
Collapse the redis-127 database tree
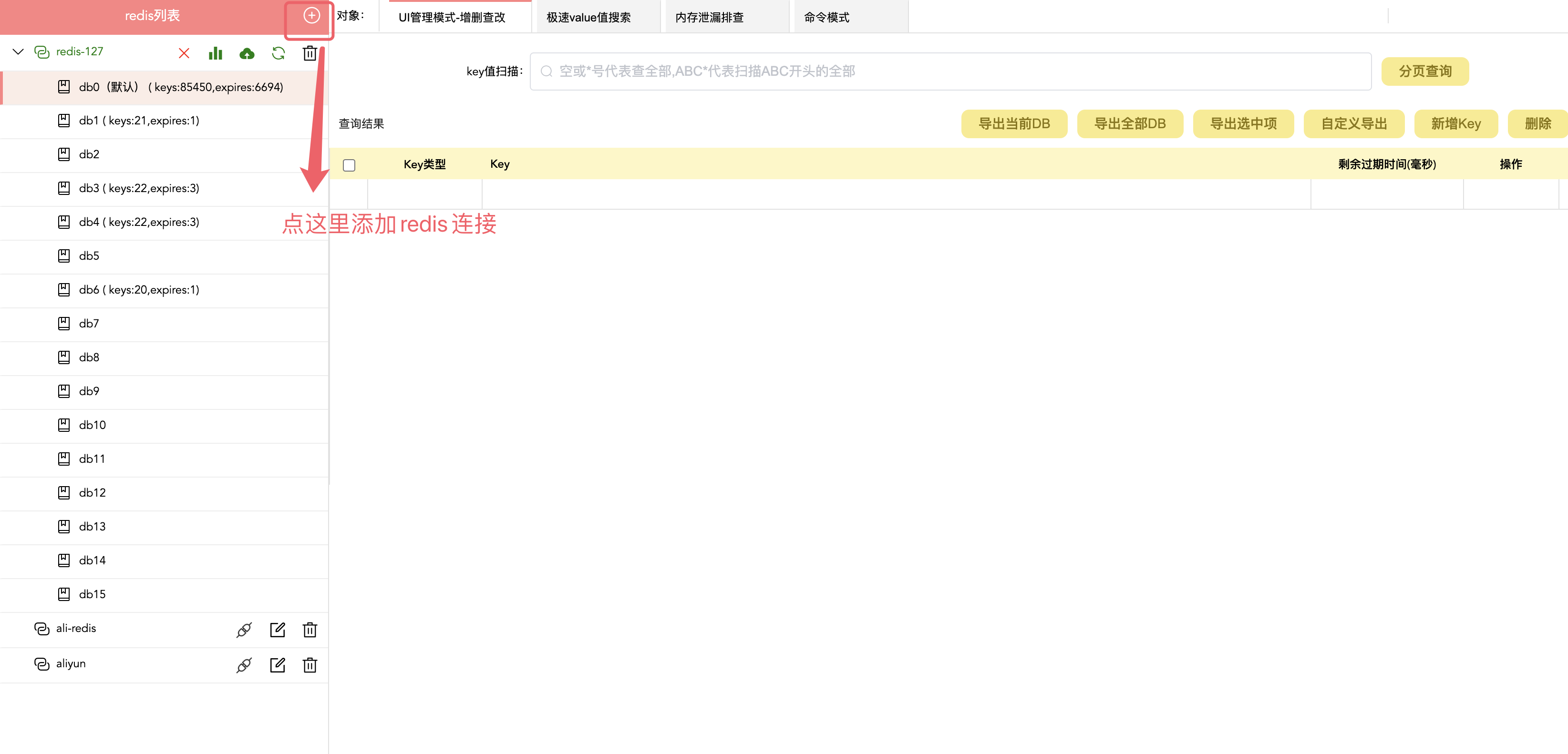[x=18, y=52]
